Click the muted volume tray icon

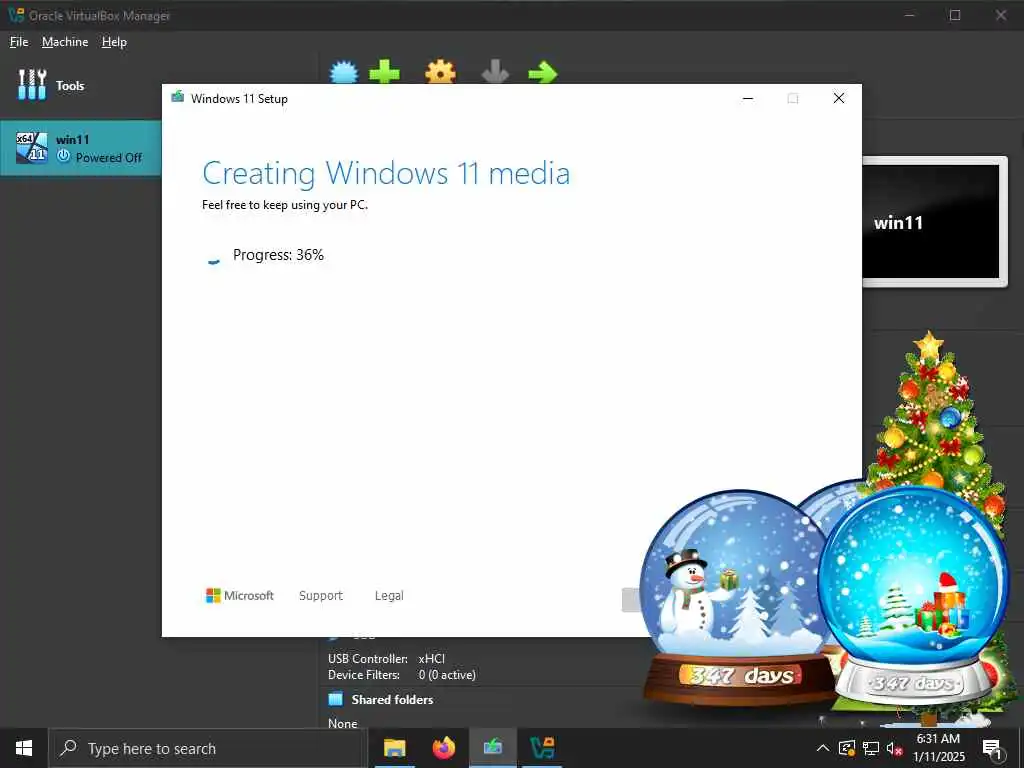pos(894,748)
